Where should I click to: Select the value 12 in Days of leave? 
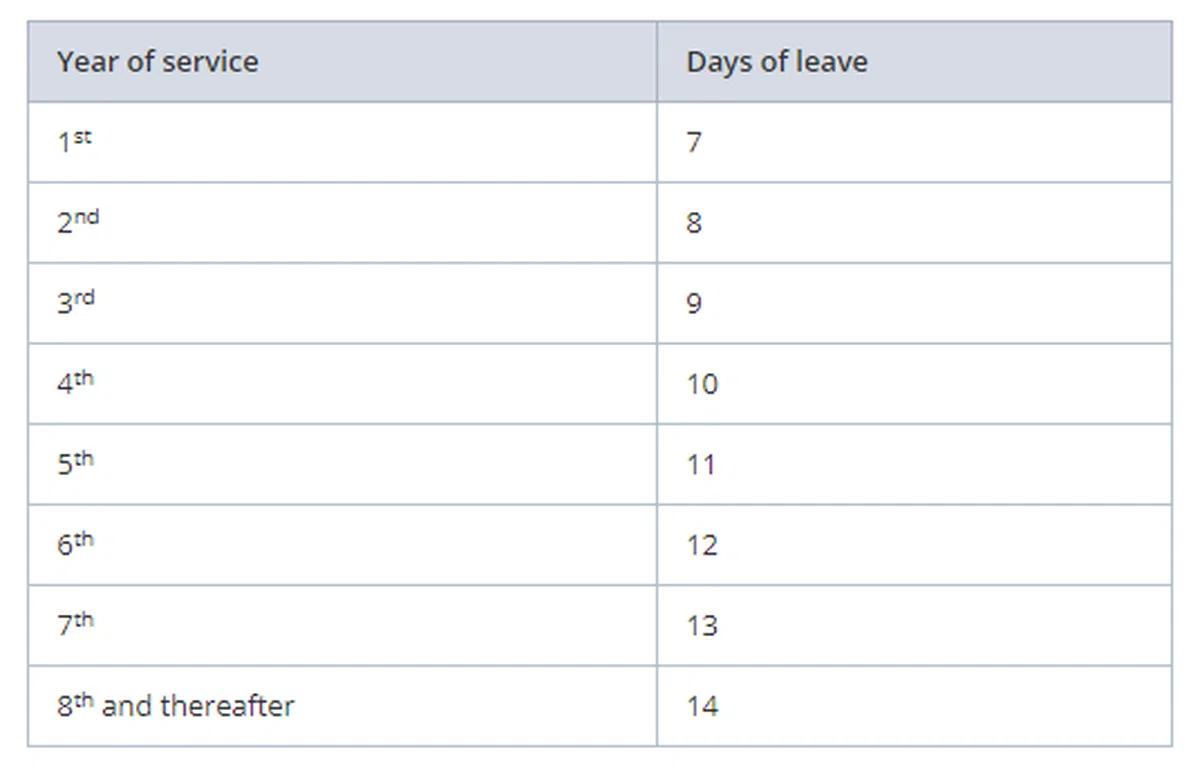click(x=702, y=545)
